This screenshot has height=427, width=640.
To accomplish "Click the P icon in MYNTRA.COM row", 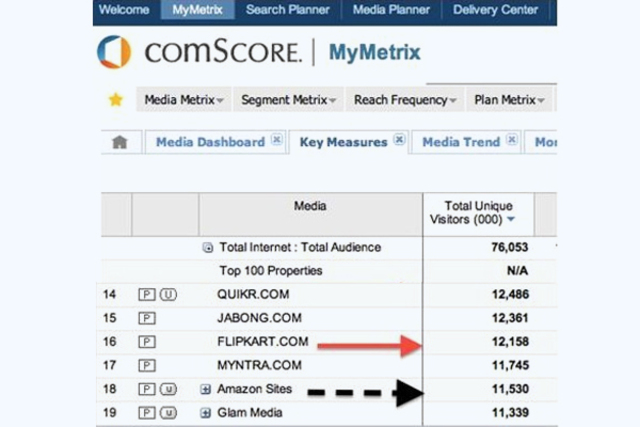I will (x=147, y=365).
